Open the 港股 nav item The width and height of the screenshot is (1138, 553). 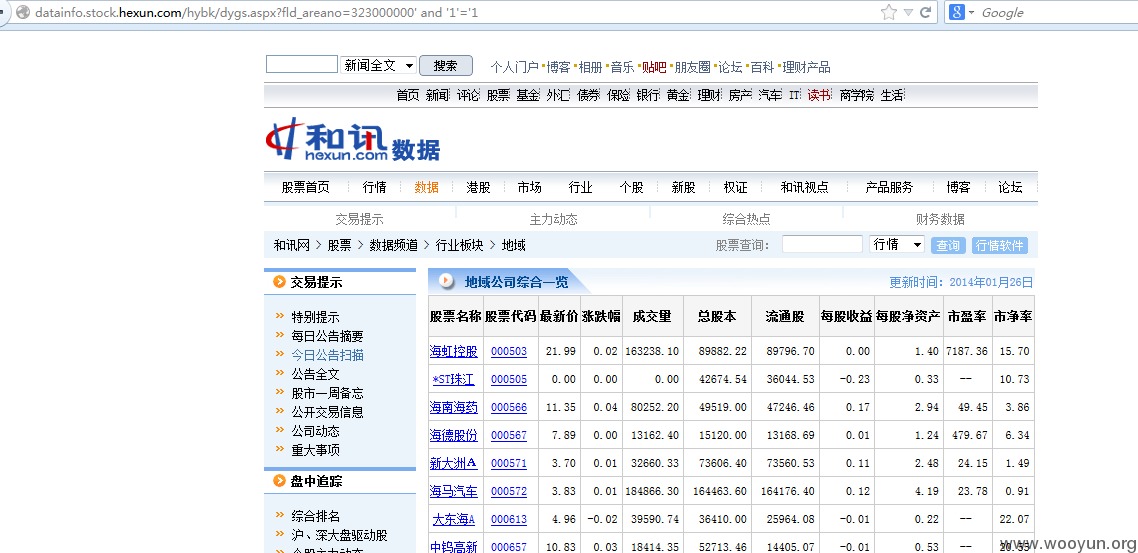478,187
